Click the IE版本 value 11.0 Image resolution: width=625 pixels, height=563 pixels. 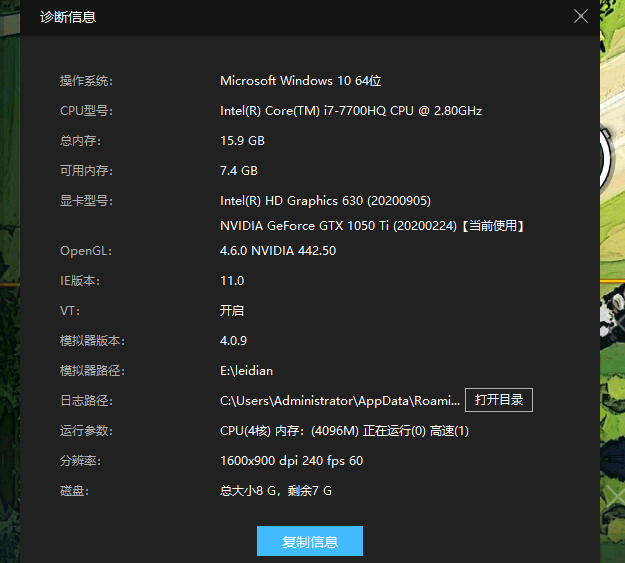[232, 280]
